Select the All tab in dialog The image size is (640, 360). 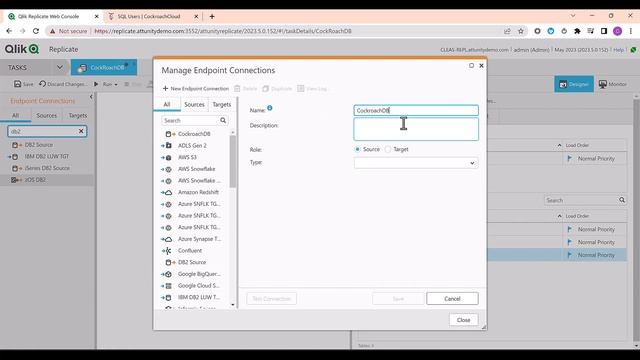click(x=167, y=104)
